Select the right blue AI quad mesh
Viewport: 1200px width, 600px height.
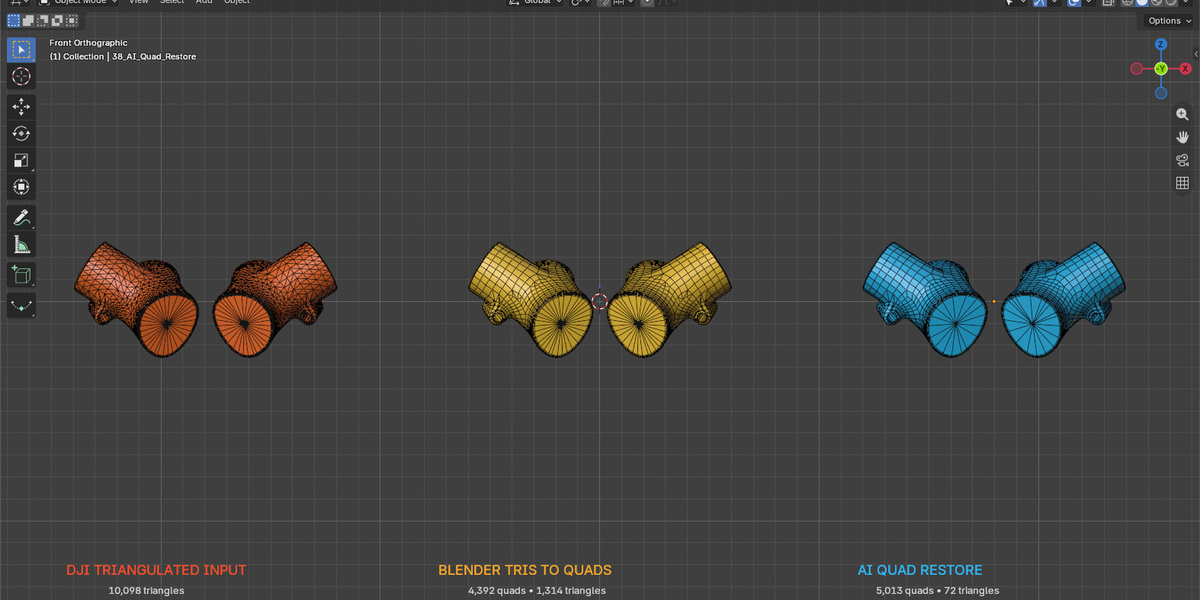(1063, 299)
